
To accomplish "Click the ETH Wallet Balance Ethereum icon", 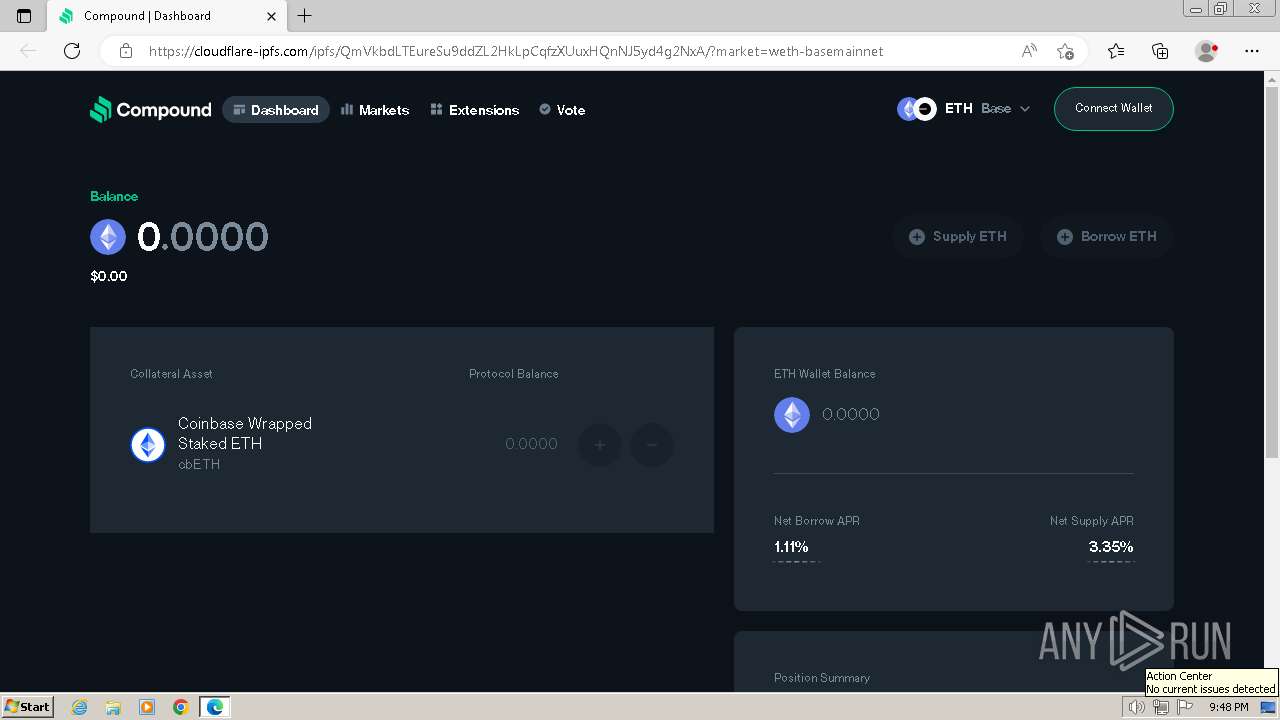I will [x=792, y=415].
